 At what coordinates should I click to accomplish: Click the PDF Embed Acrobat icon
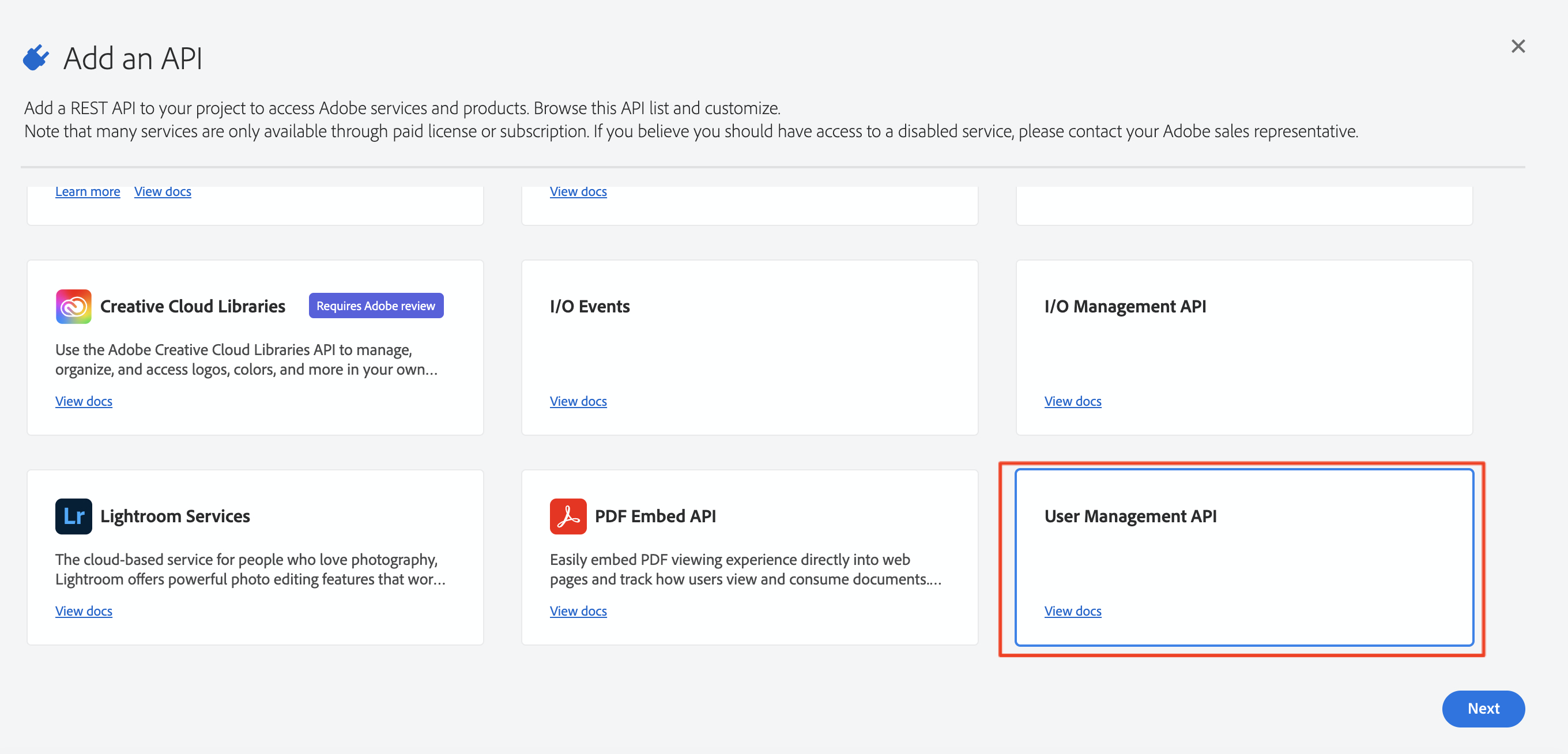tap(567, 516)
